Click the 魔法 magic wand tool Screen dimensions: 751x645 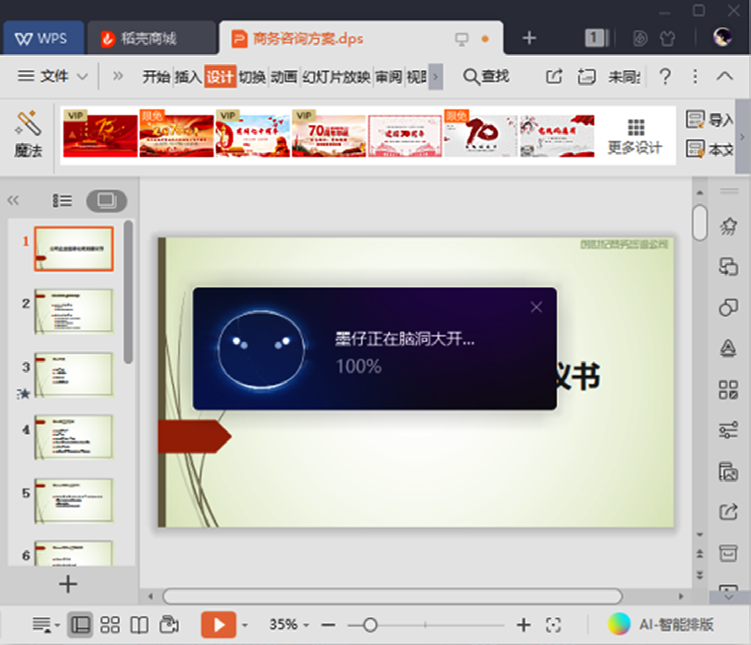28,134
